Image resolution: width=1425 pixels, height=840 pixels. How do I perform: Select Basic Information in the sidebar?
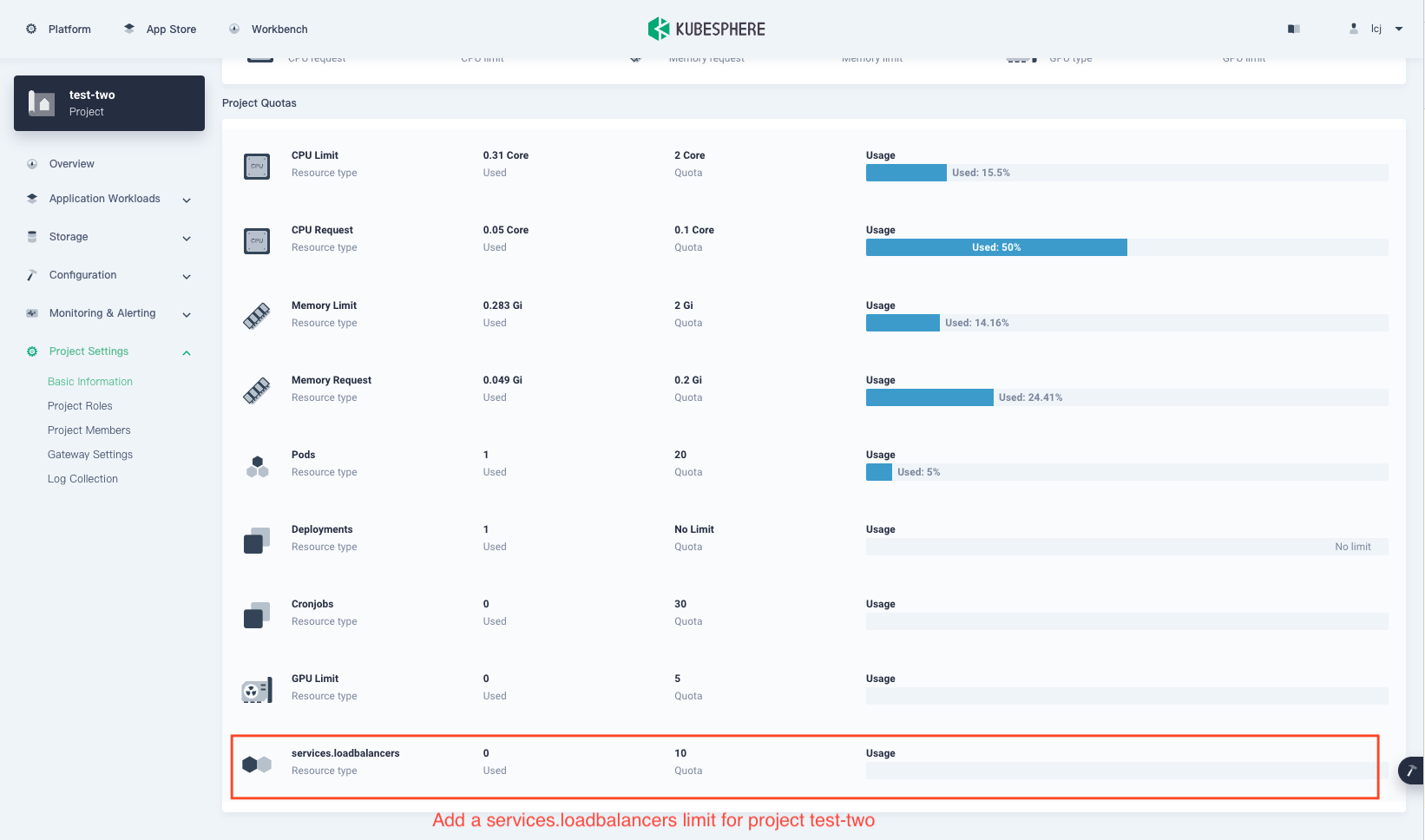pyautogui.click(x=90, y=381)
